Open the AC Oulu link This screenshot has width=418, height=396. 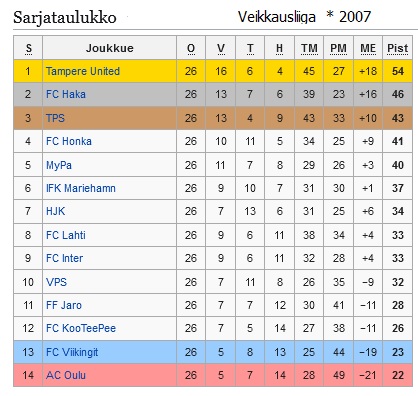coord(66,375)
